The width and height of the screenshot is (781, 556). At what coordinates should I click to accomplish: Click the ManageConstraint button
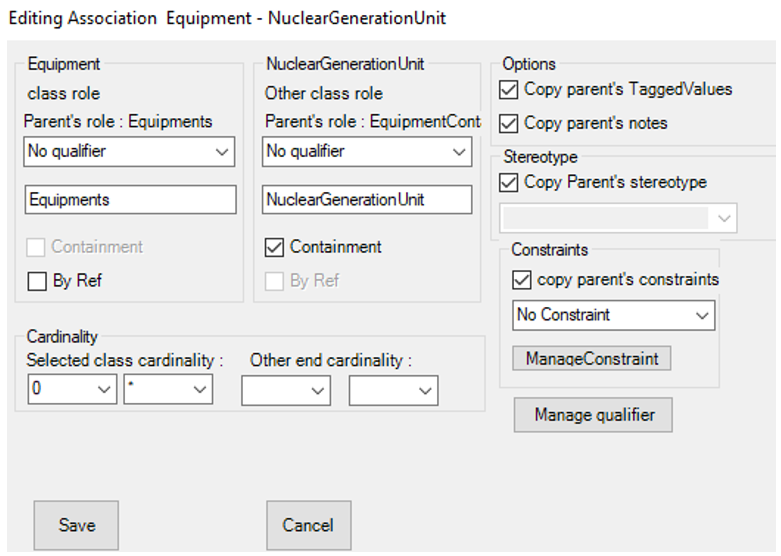[592, 358]
